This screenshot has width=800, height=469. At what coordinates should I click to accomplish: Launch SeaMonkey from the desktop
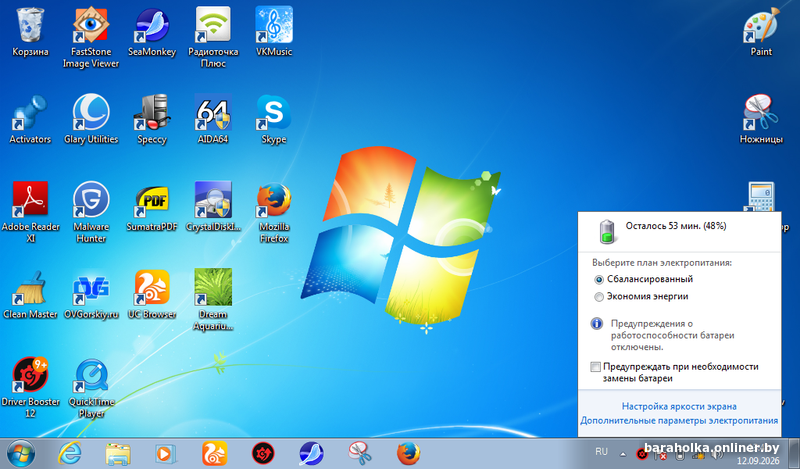(152, 32)
